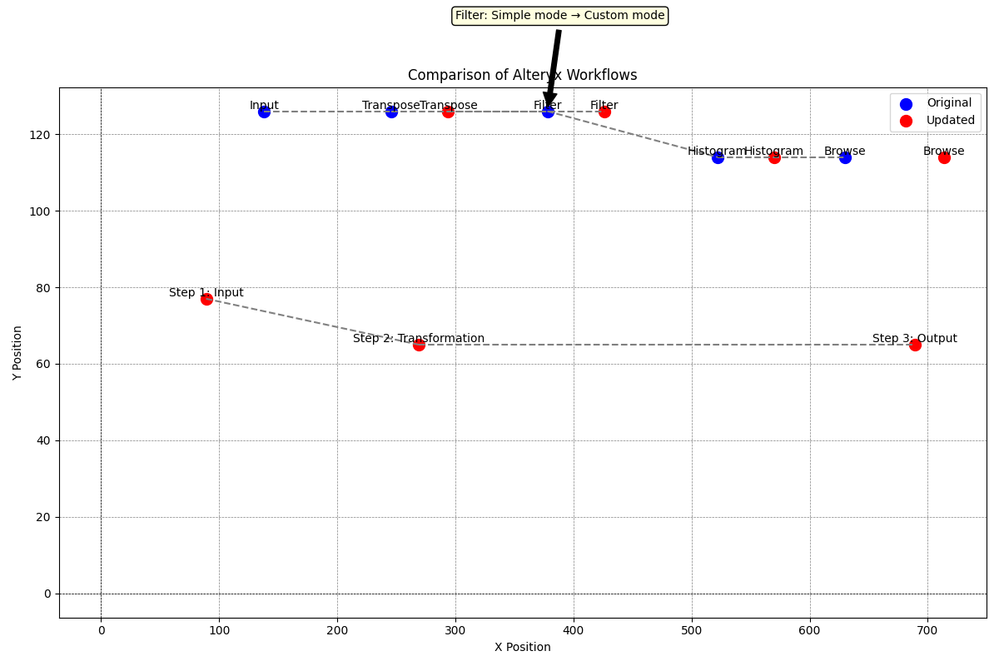Click the blue Input data point
This screenshot has height=666, width=999.
tap(264, 112)
